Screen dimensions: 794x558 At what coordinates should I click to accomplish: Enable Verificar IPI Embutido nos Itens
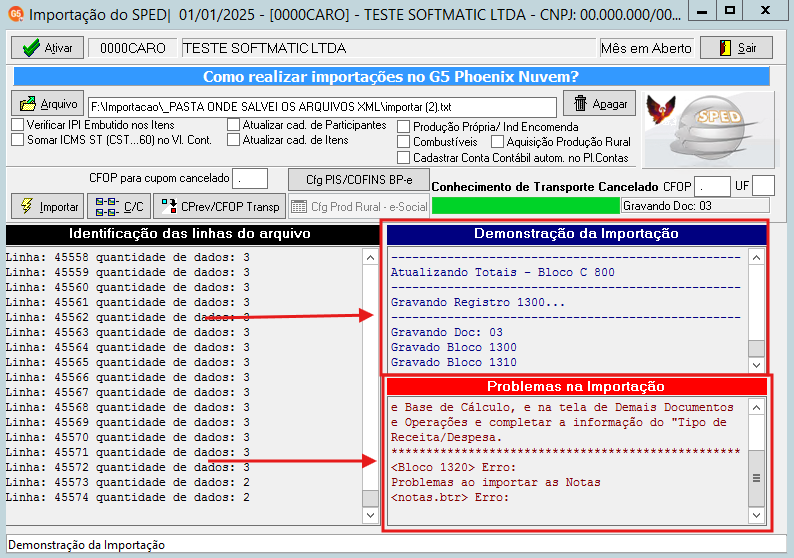tap(17, 125)
